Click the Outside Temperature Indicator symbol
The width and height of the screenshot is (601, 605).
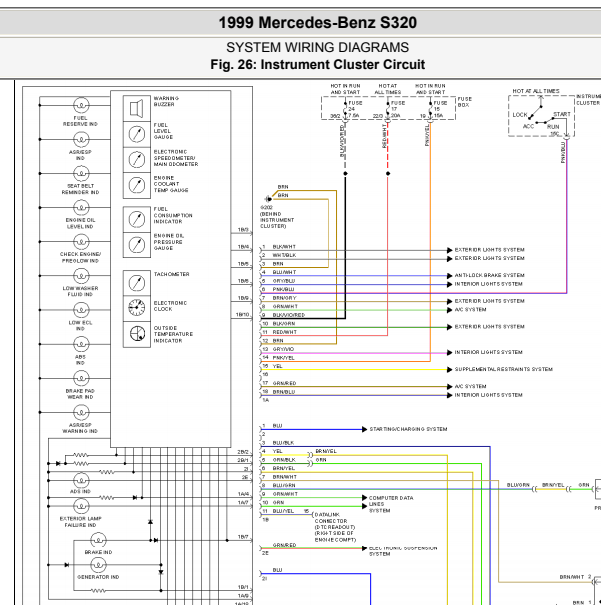(137, 334)
